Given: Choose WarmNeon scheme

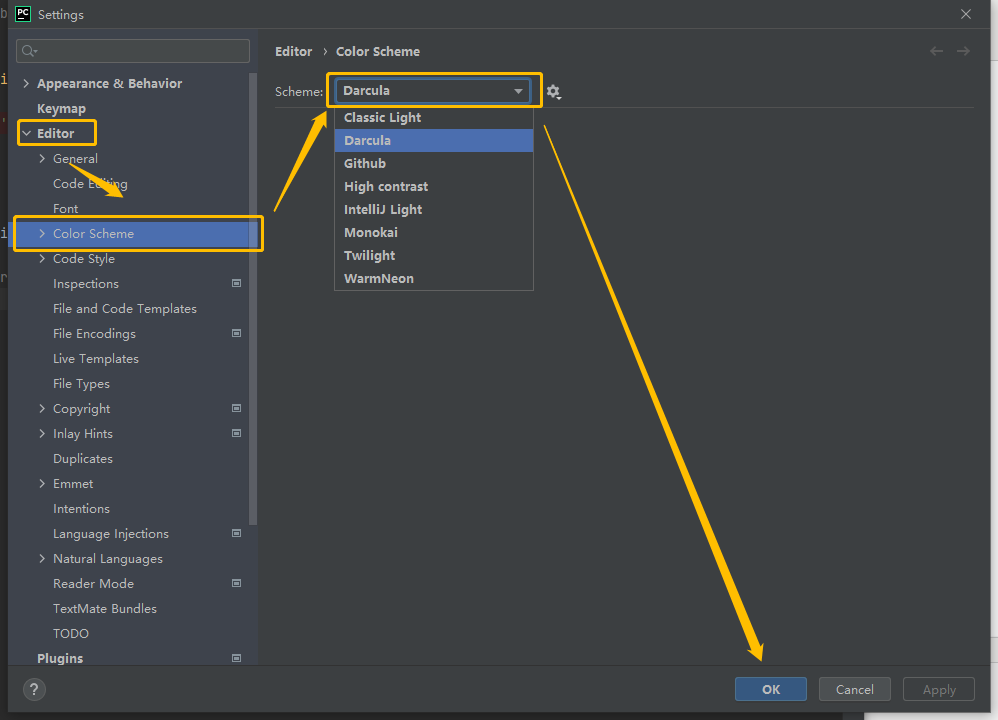Looking at the screenshot, I should click(x=433, y=278).
